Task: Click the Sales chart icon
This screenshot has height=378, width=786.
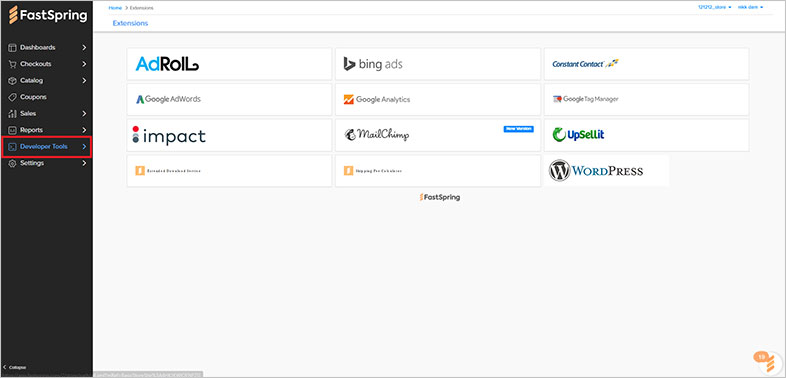Action: tap(13, 114)
